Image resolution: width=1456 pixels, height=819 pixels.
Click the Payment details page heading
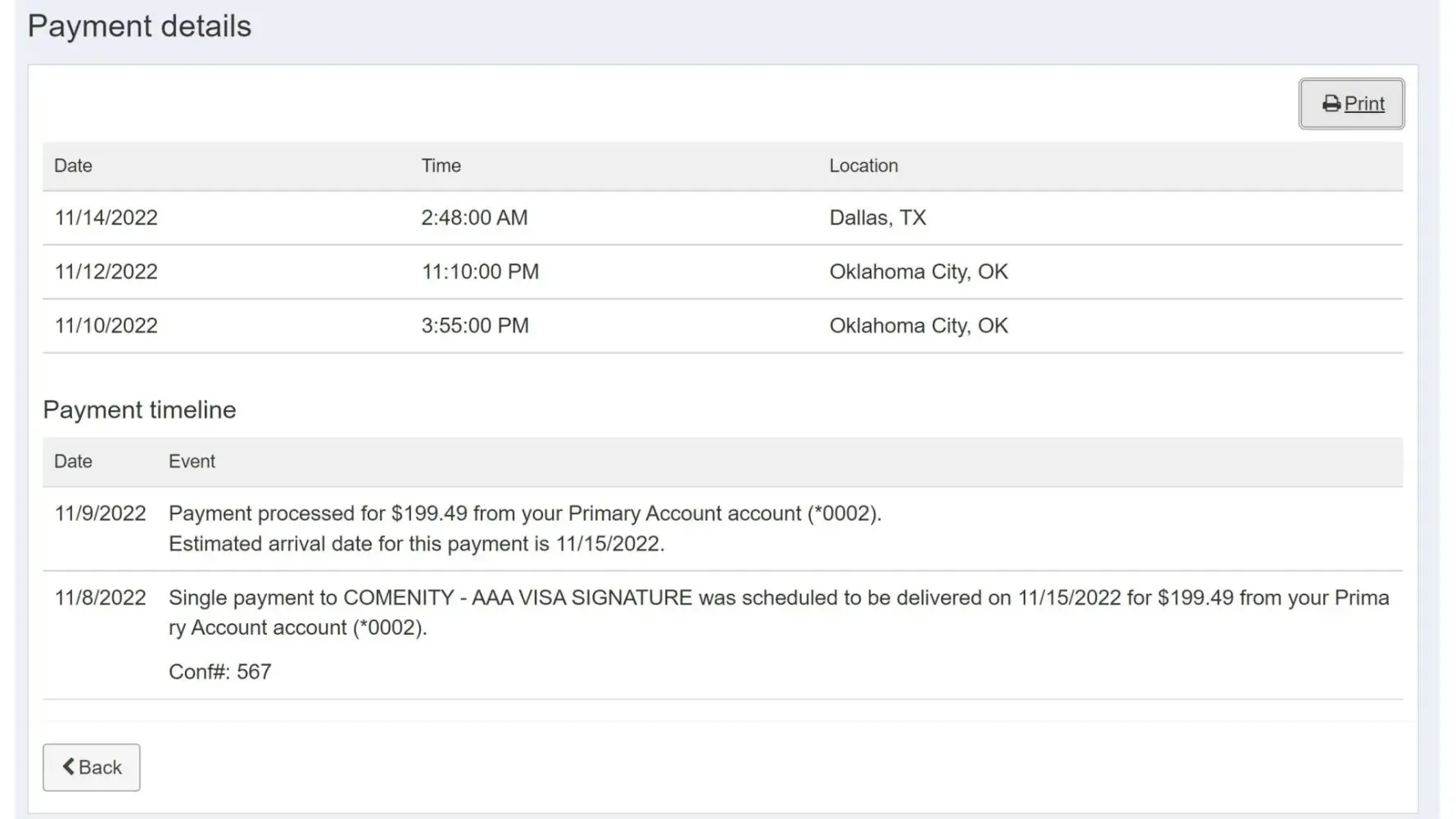(139, 26)
